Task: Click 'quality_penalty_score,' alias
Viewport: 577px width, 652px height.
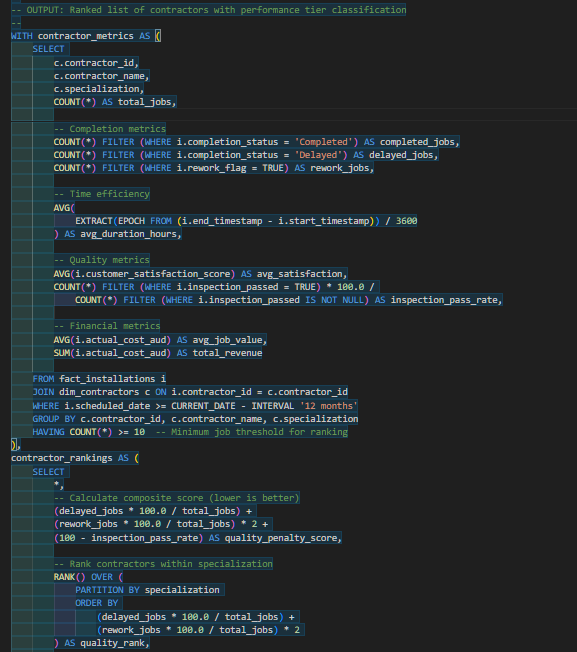Action: (x=283, y=538)
